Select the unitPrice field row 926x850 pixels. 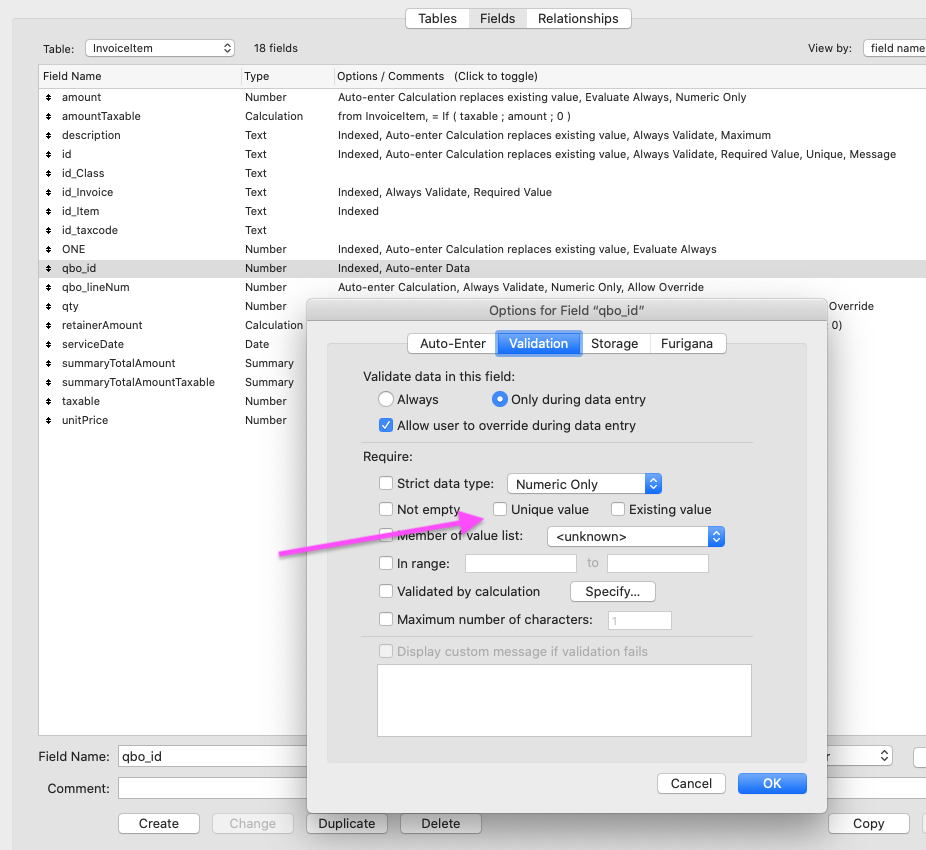(172, 420)
